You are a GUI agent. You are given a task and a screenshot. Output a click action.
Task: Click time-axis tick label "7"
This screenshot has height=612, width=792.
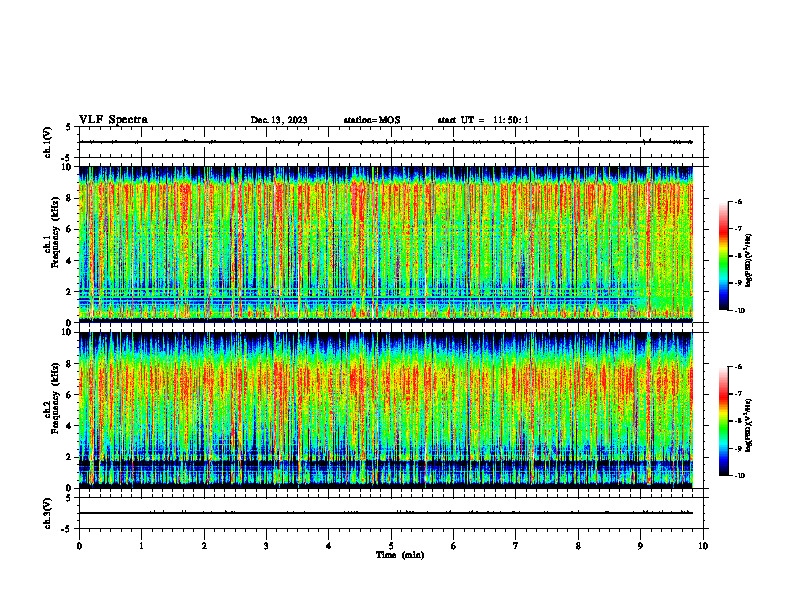(x=516, y=546)
